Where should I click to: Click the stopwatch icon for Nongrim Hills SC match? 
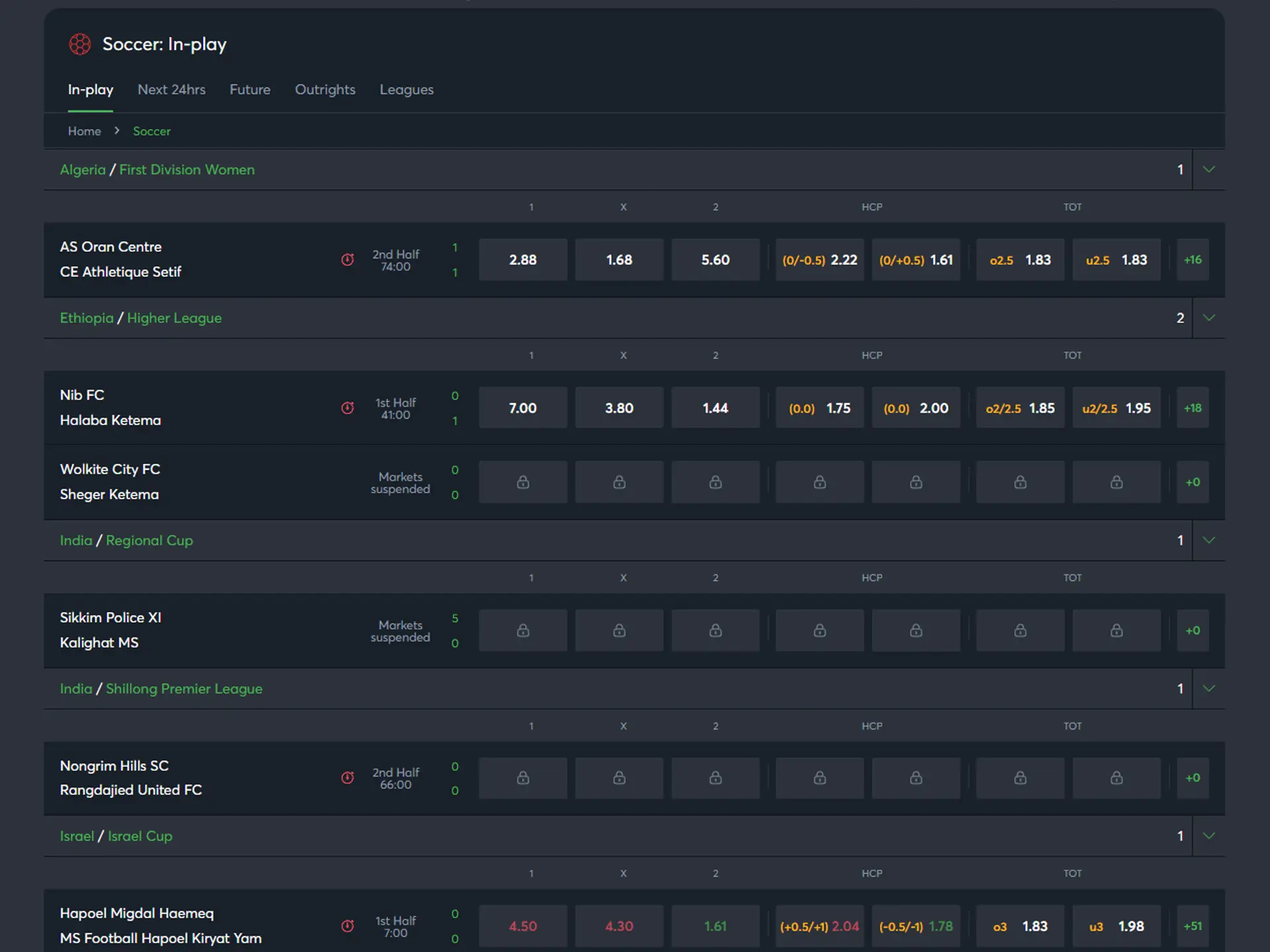click(347, 778)
